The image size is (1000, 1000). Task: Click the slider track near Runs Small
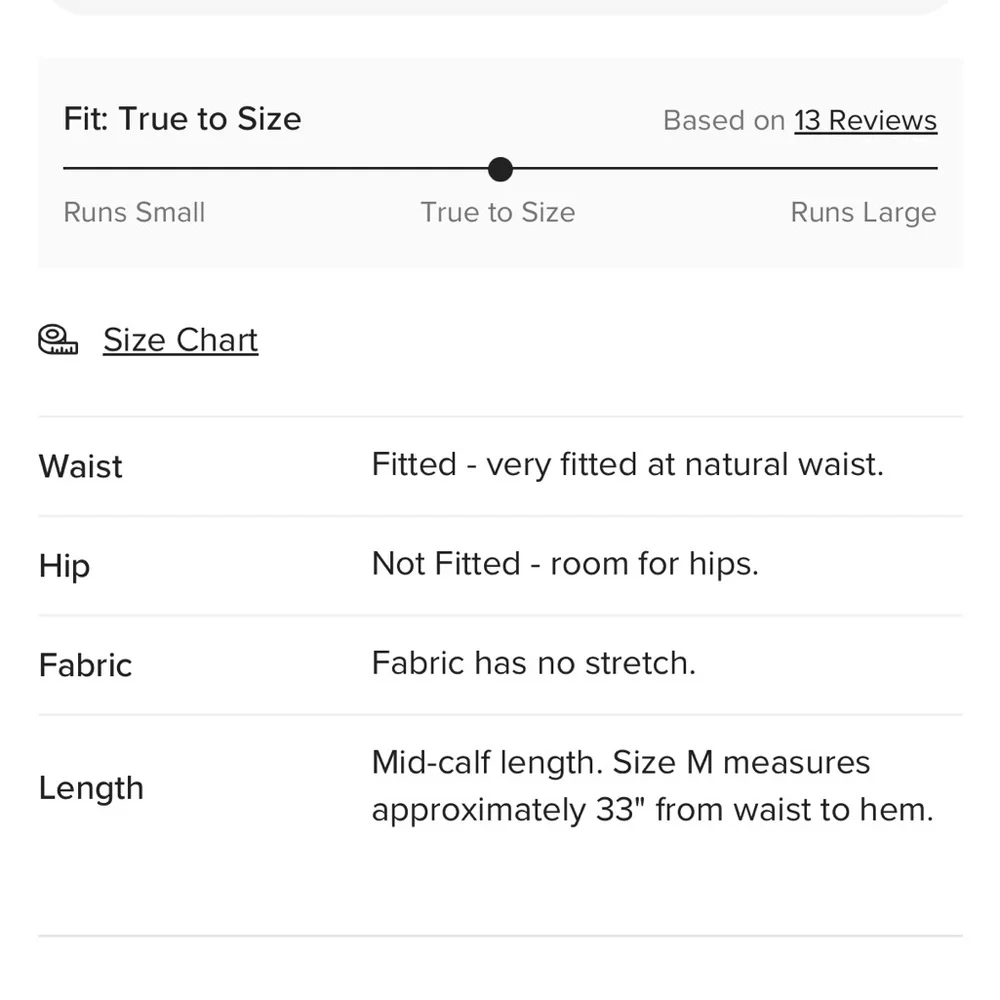(x=150, y=170)
